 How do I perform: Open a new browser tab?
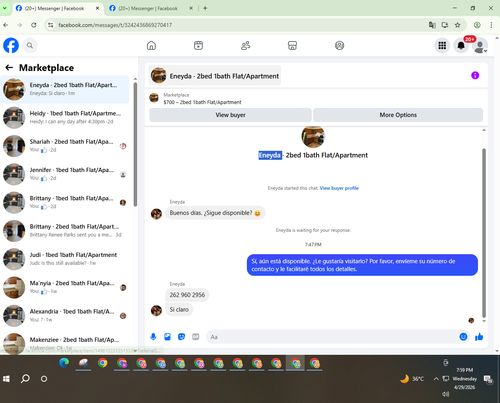pyautogui.click(x=205, y=8)
